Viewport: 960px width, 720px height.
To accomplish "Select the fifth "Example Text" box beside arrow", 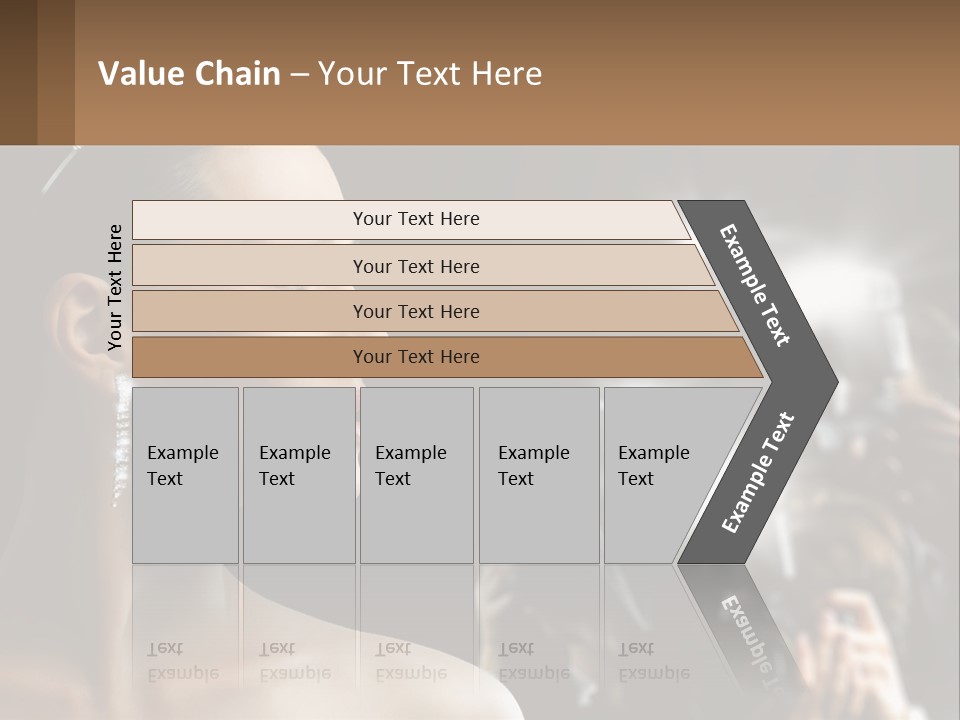I will pos(660,475).
